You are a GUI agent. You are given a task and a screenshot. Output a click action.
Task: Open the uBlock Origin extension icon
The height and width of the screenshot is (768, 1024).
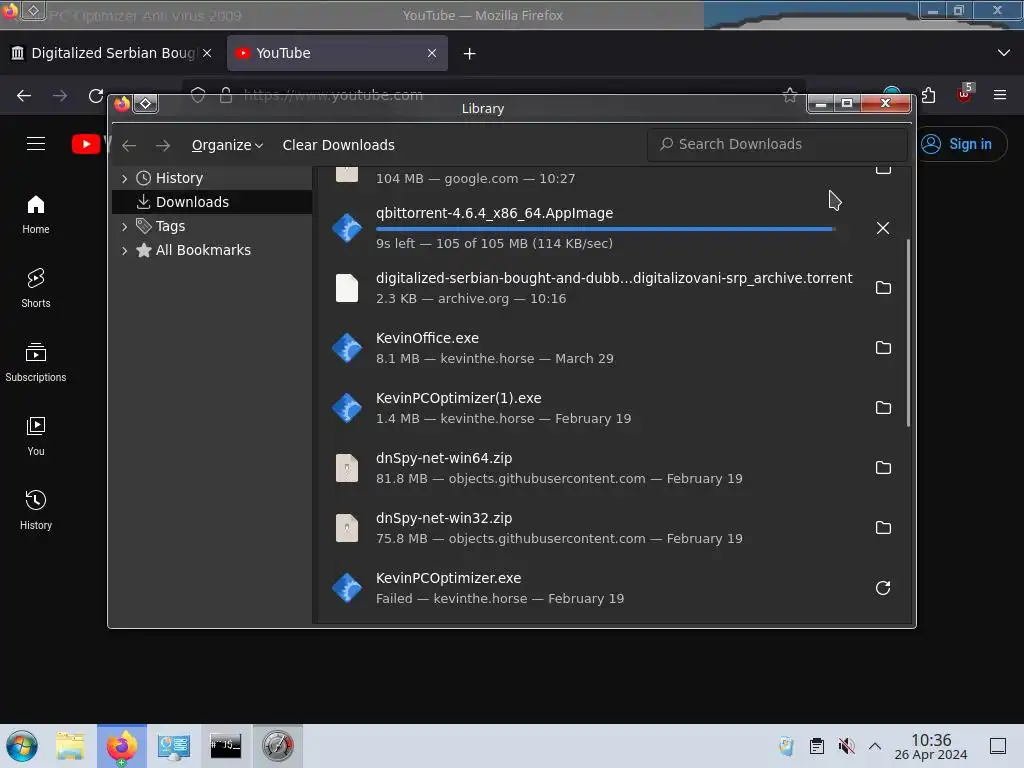(x=965, y=94)
